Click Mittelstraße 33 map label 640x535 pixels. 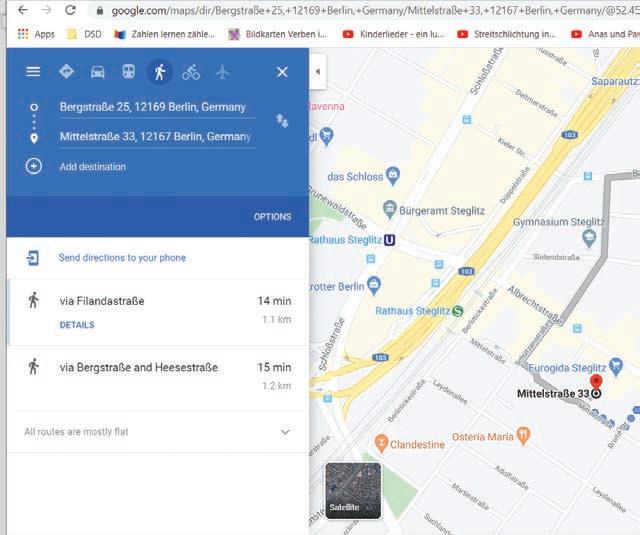[553, 394]
